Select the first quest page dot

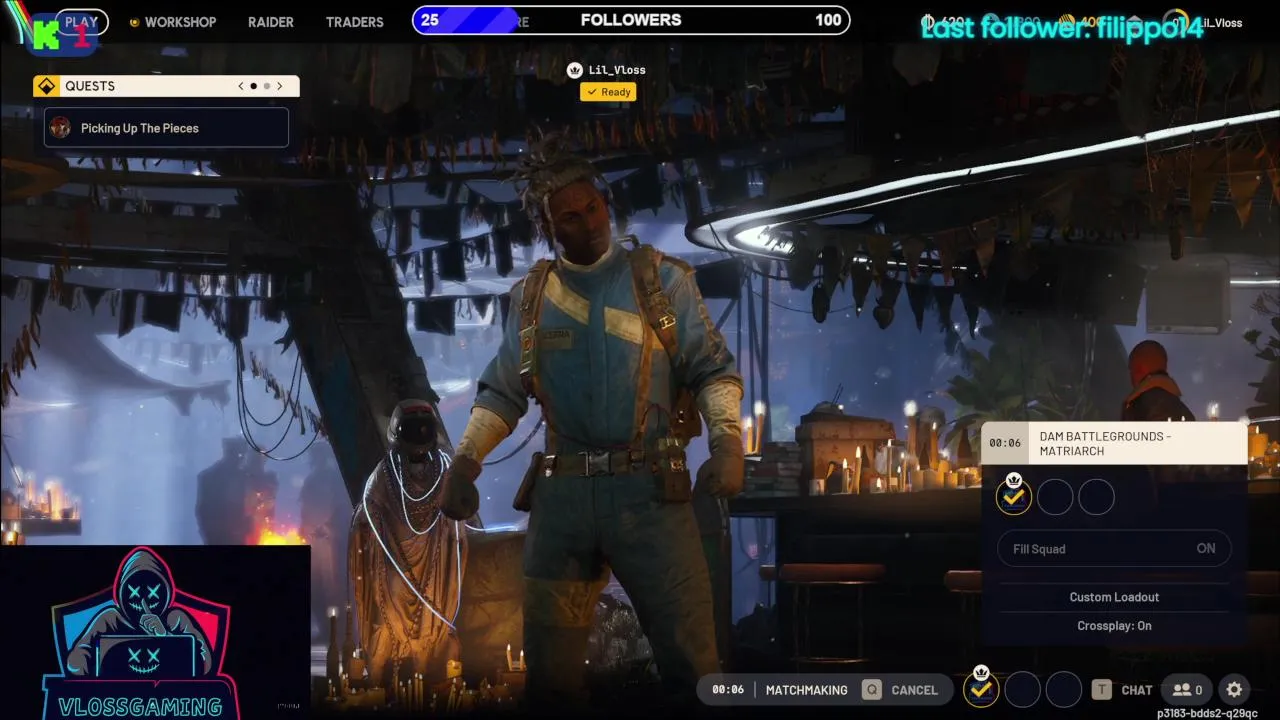pos(253,86)
